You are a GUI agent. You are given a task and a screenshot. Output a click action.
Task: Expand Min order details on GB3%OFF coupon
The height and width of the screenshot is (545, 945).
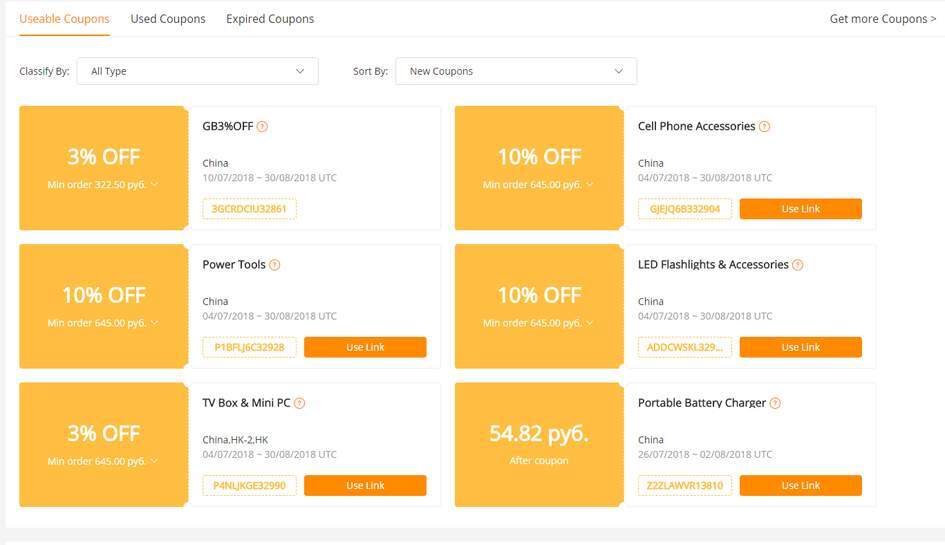tap(154, 185)
